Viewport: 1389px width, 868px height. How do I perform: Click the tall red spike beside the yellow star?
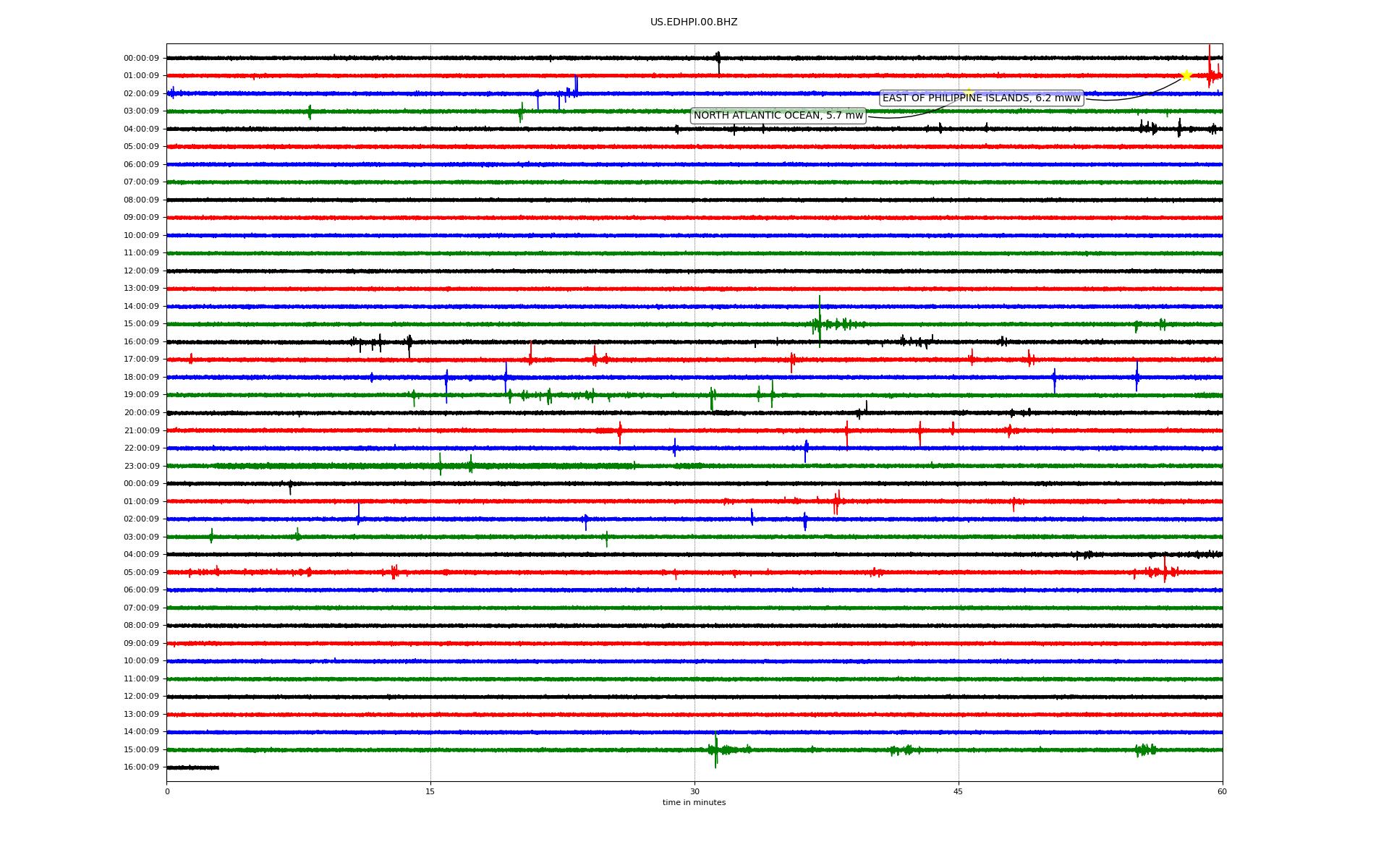pyautogui.click(x=1210, y=67)
